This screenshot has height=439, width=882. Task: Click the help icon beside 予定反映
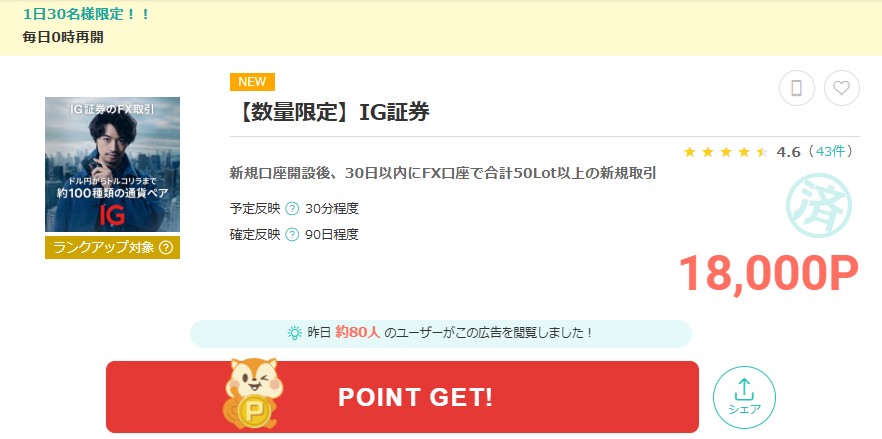coord(292,209)
